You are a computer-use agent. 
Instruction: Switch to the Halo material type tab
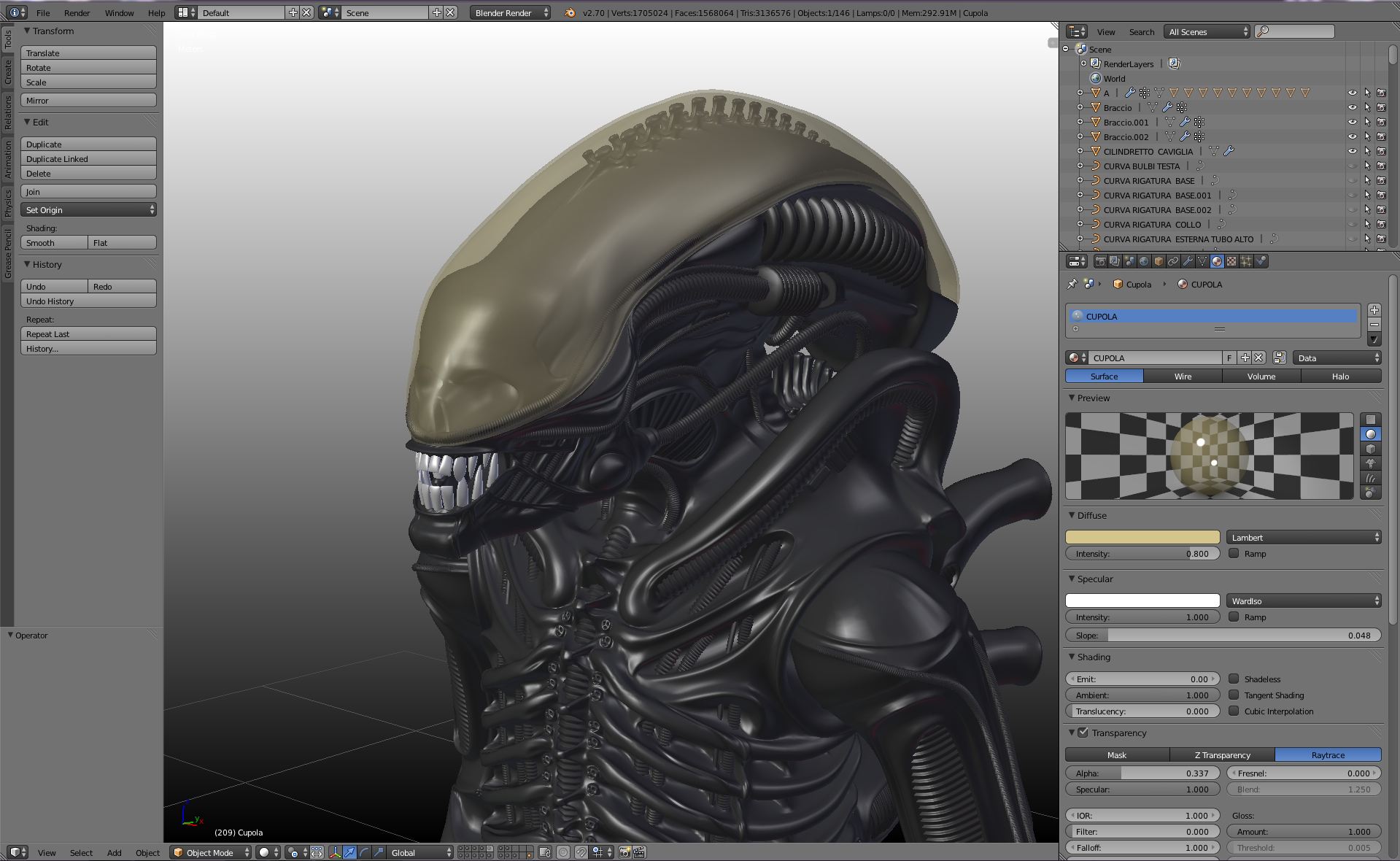pyautogui.click(x=1340, y=376)
